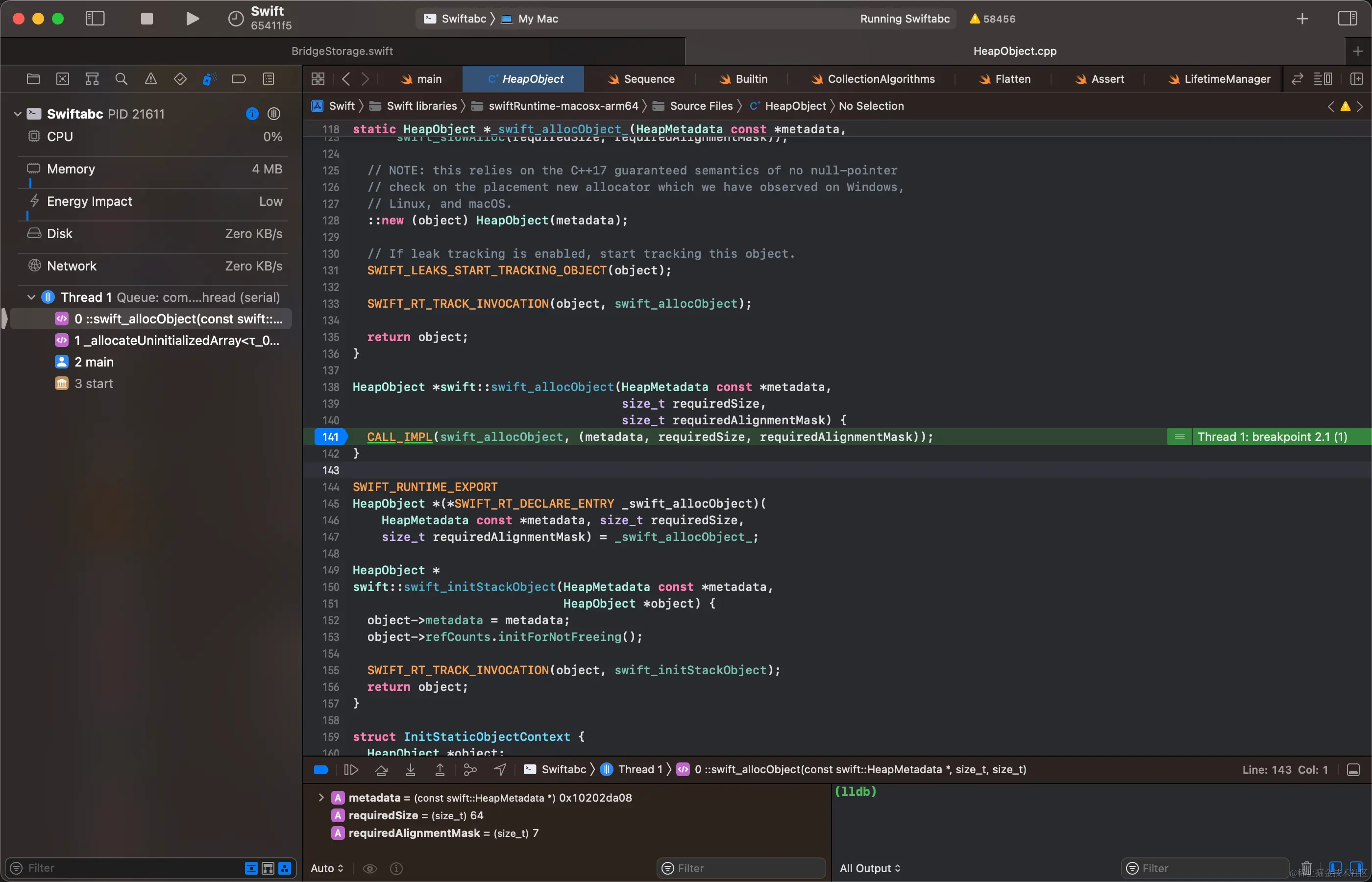Click the variables Filter field
The height and width of the screenshot is (882, 1372).
(741, 868)
